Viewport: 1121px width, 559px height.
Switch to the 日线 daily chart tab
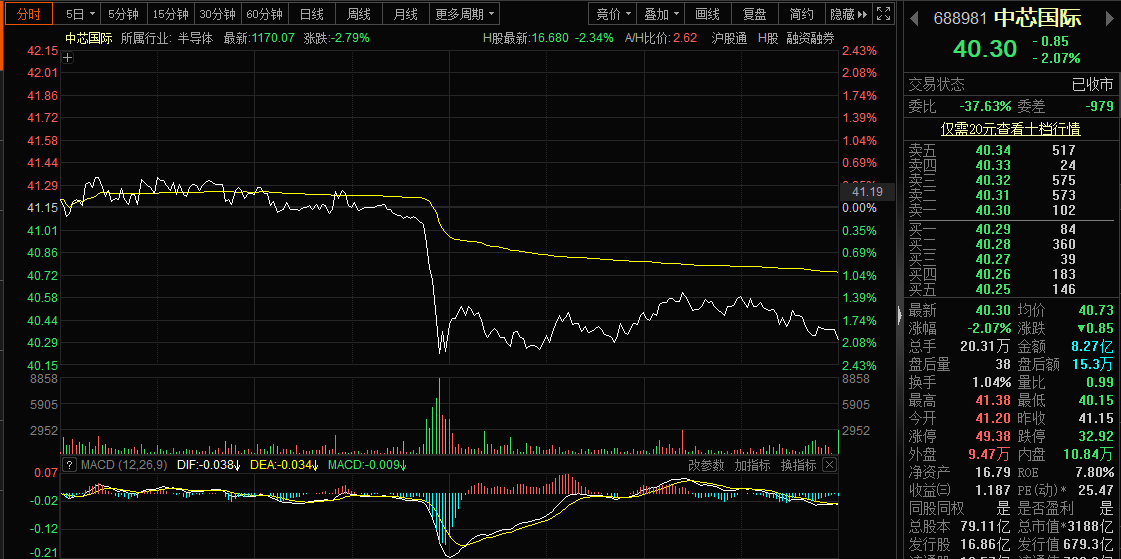[x=312, y=14]
